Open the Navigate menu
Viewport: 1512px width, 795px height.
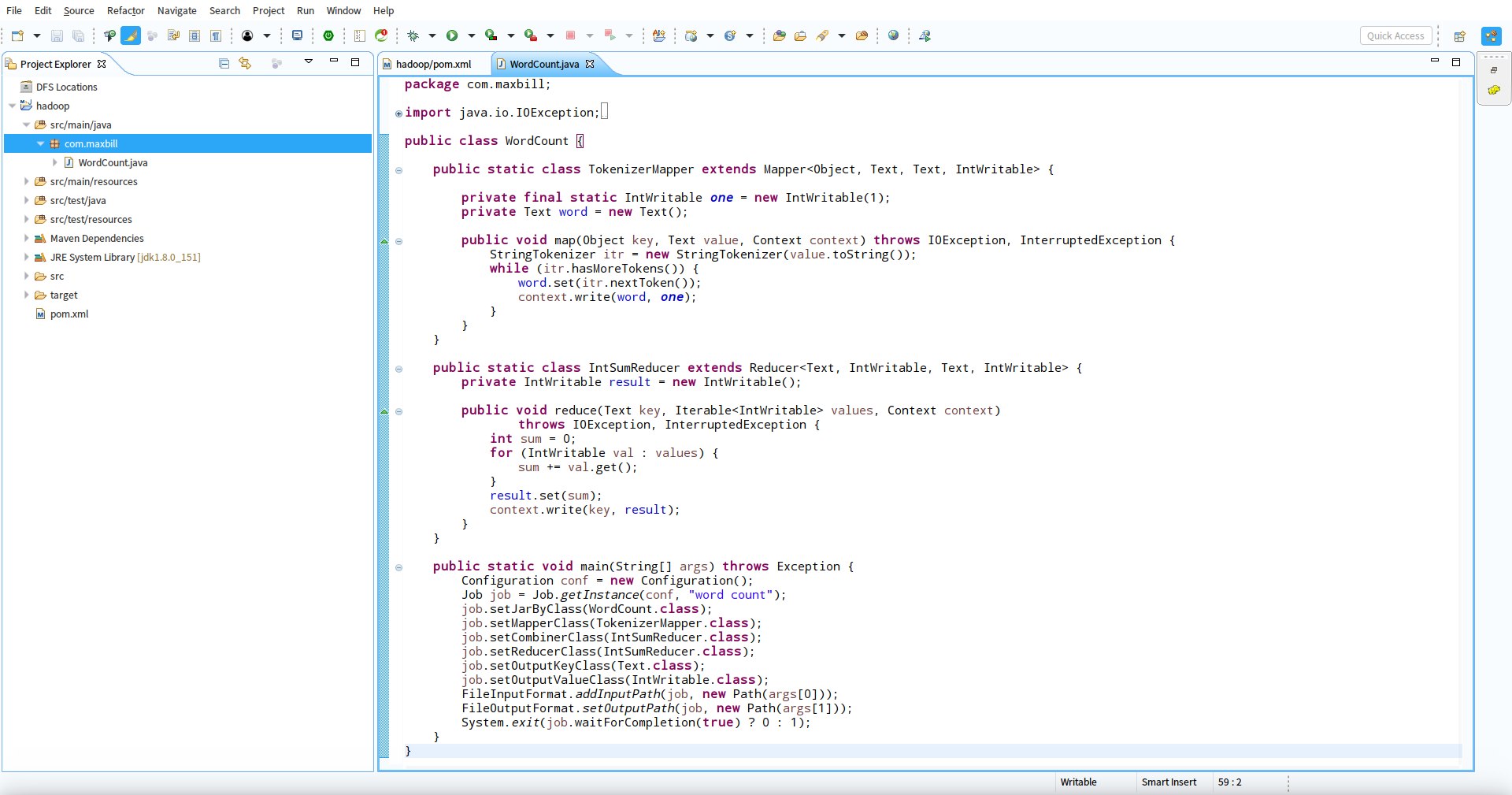[x=177, y=10]
